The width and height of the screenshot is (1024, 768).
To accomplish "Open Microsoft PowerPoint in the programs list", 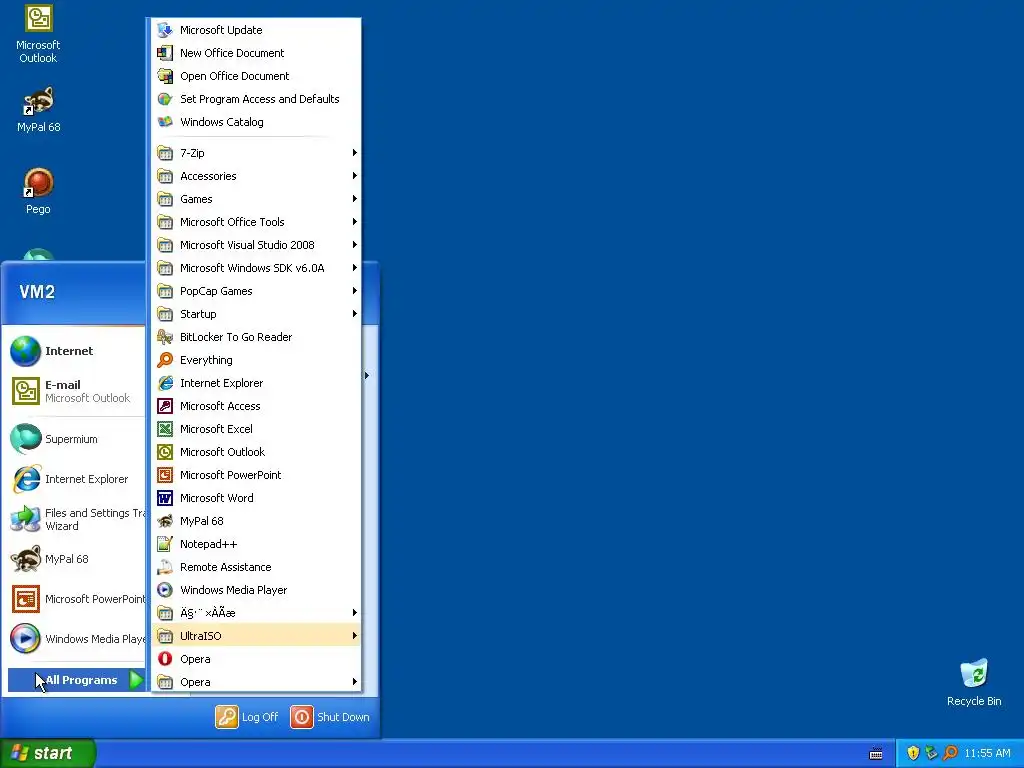I will tap(256, 475).
